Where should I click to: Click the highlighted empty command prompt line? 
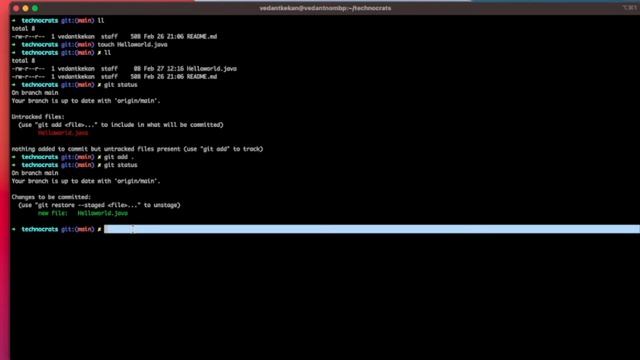pyautogui.click(x=371, y=229)
